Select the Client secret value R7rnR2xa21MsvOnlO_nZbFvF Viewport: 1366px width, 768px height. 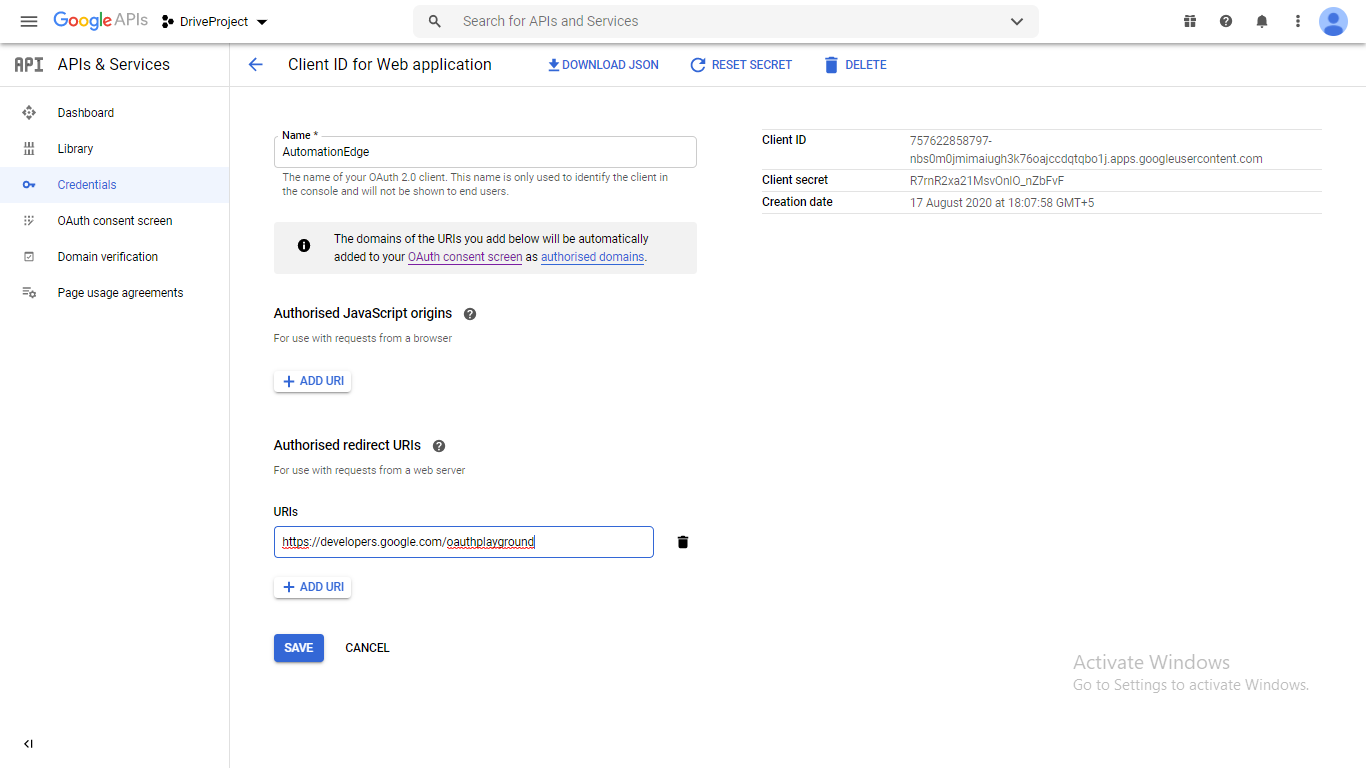[x=987, y=181]
